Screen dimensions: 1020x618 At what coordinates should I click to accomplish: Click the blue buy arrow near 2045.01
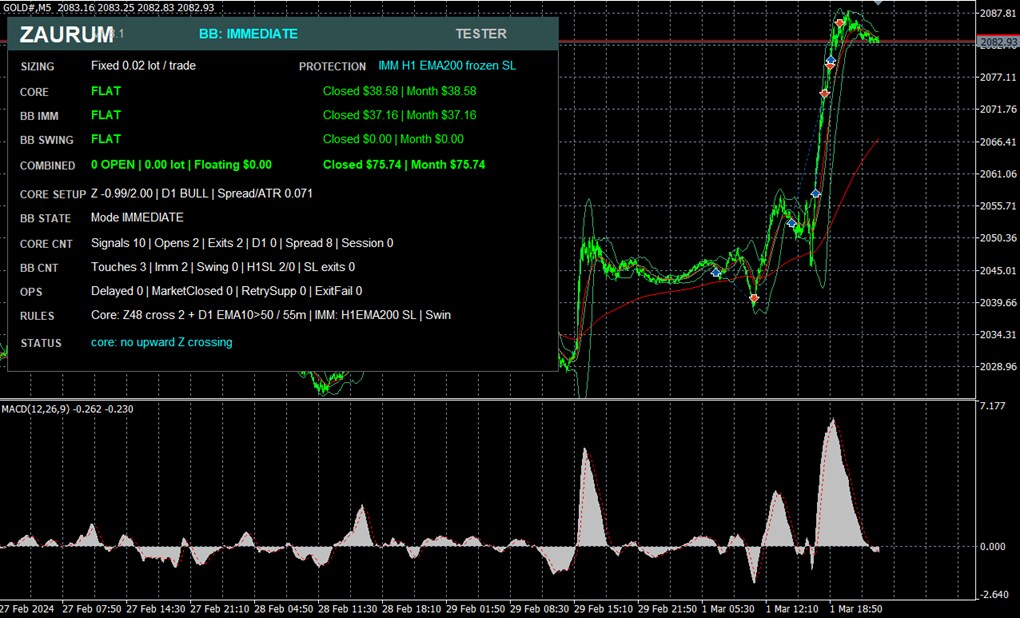point(716,273)
